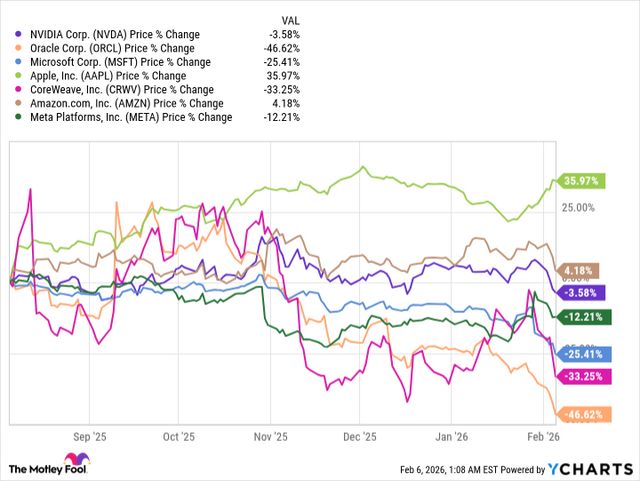
Task: Click the Amazon 4.18% value tag
Action: coord(580,270)
